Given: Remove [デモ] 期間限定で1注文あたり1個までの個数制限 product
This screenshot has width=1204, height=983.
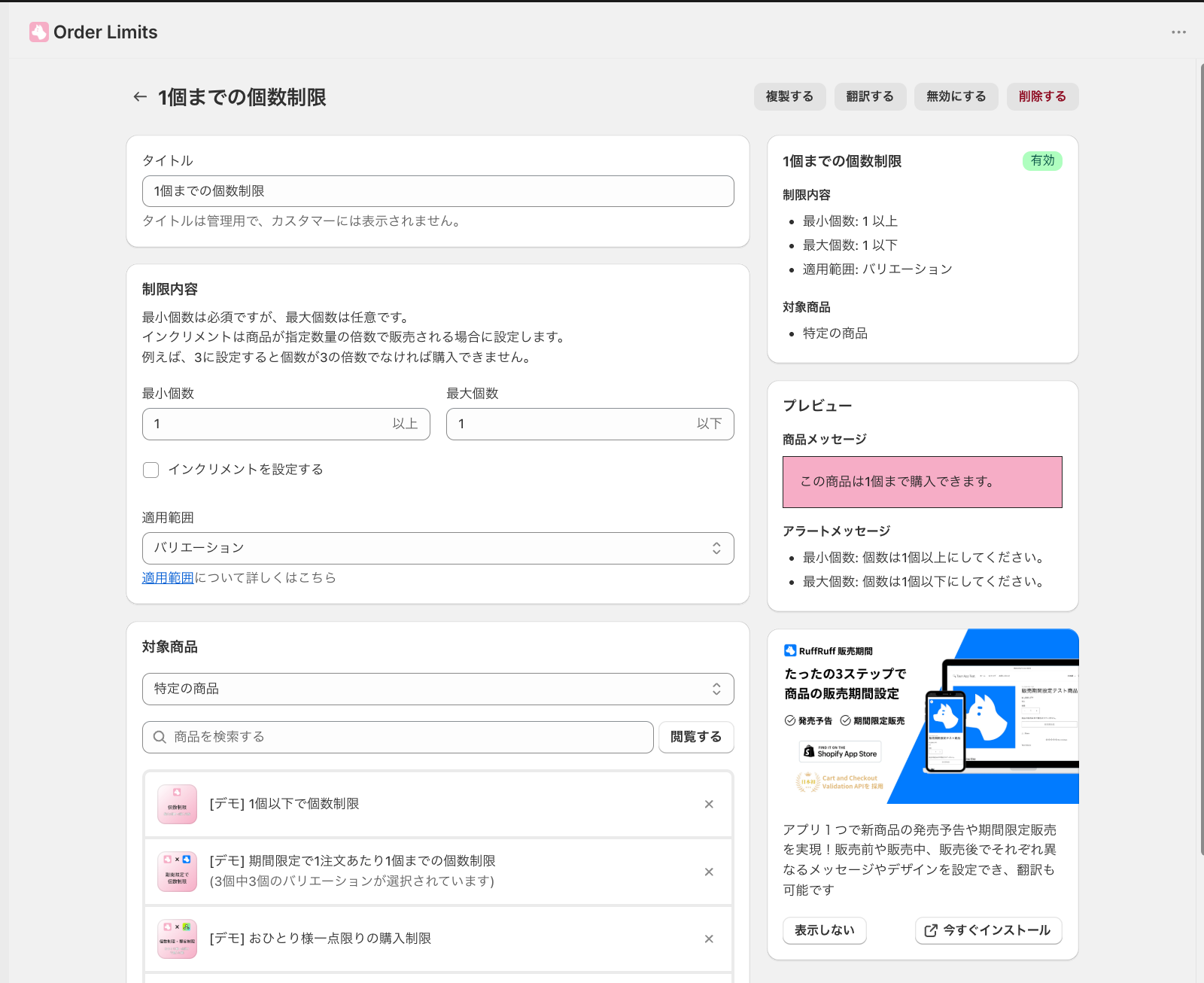Looking at the screenshot, I should 709,872.
